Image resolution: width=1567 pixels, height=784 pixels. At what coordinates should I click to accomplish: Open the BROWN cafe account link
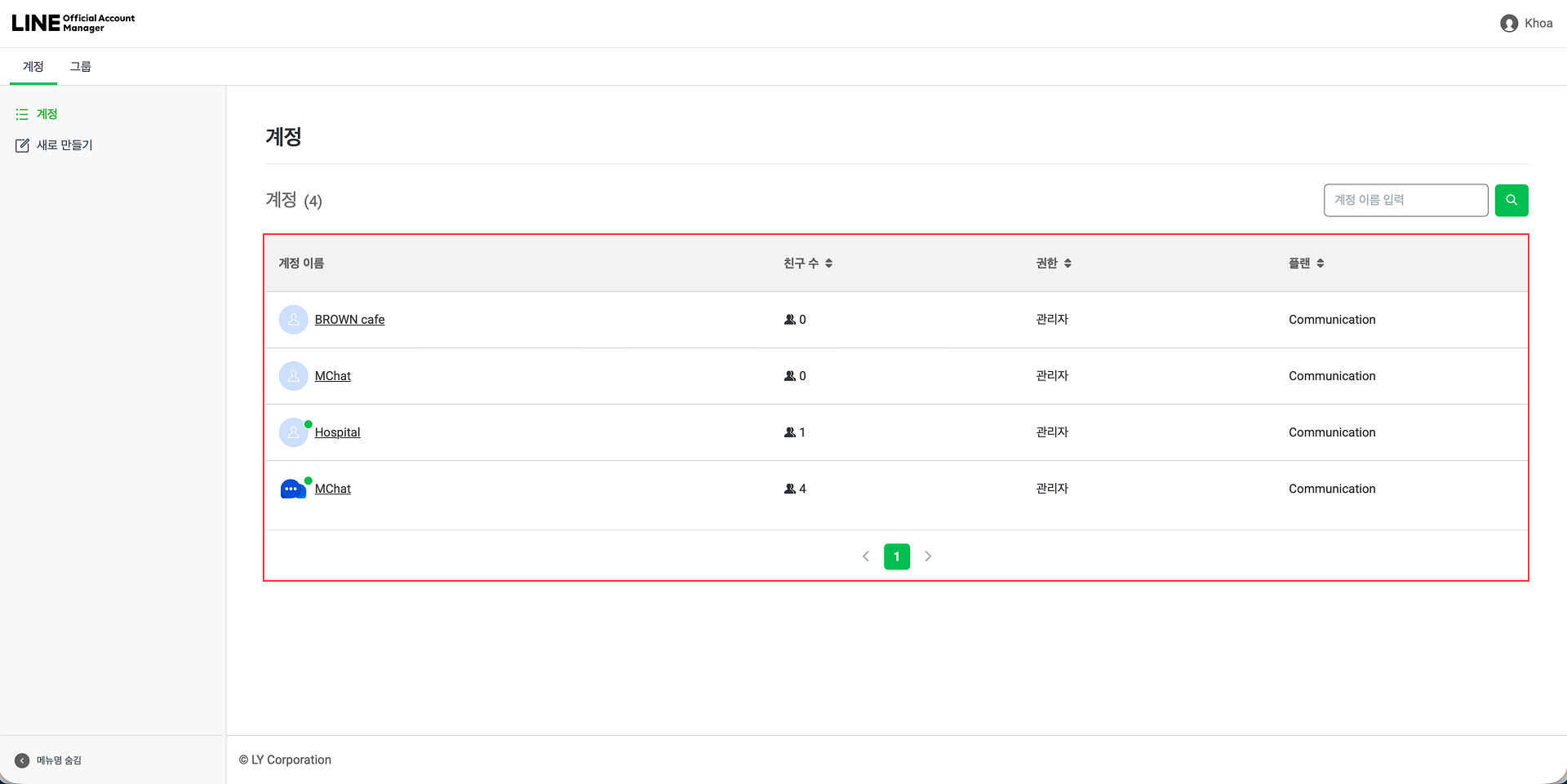pyautogui.click(x=349, y=320)
